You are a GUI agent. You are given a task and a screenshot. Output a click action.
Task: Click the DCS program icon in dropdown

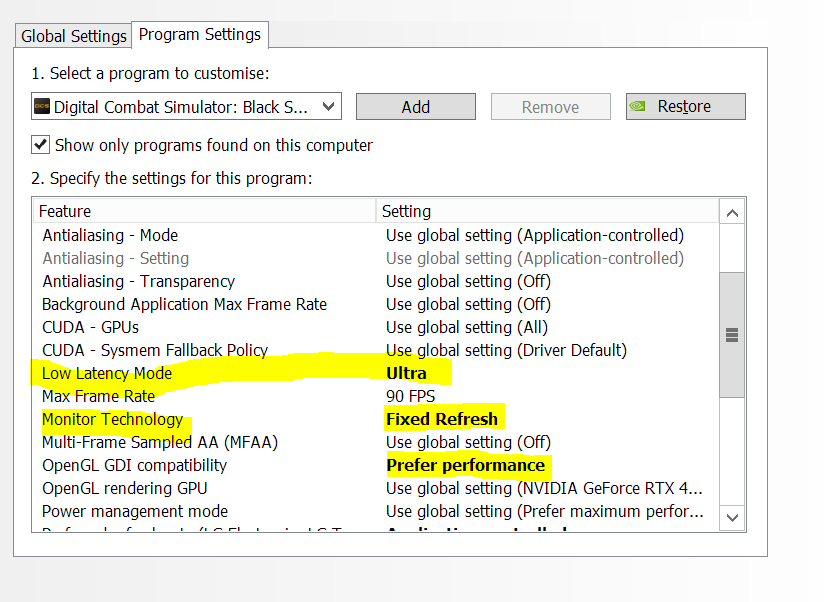(42, 107)
